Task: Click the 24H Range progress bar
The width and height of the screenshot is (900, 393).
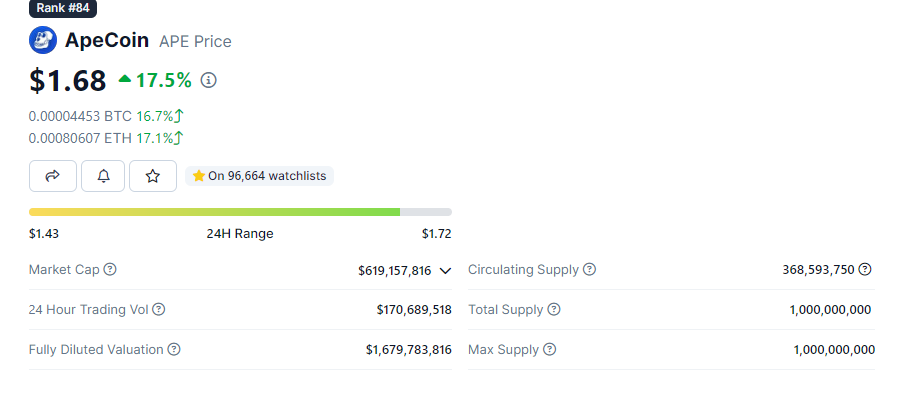Action: pyautogui.click(x=240, y=212)
